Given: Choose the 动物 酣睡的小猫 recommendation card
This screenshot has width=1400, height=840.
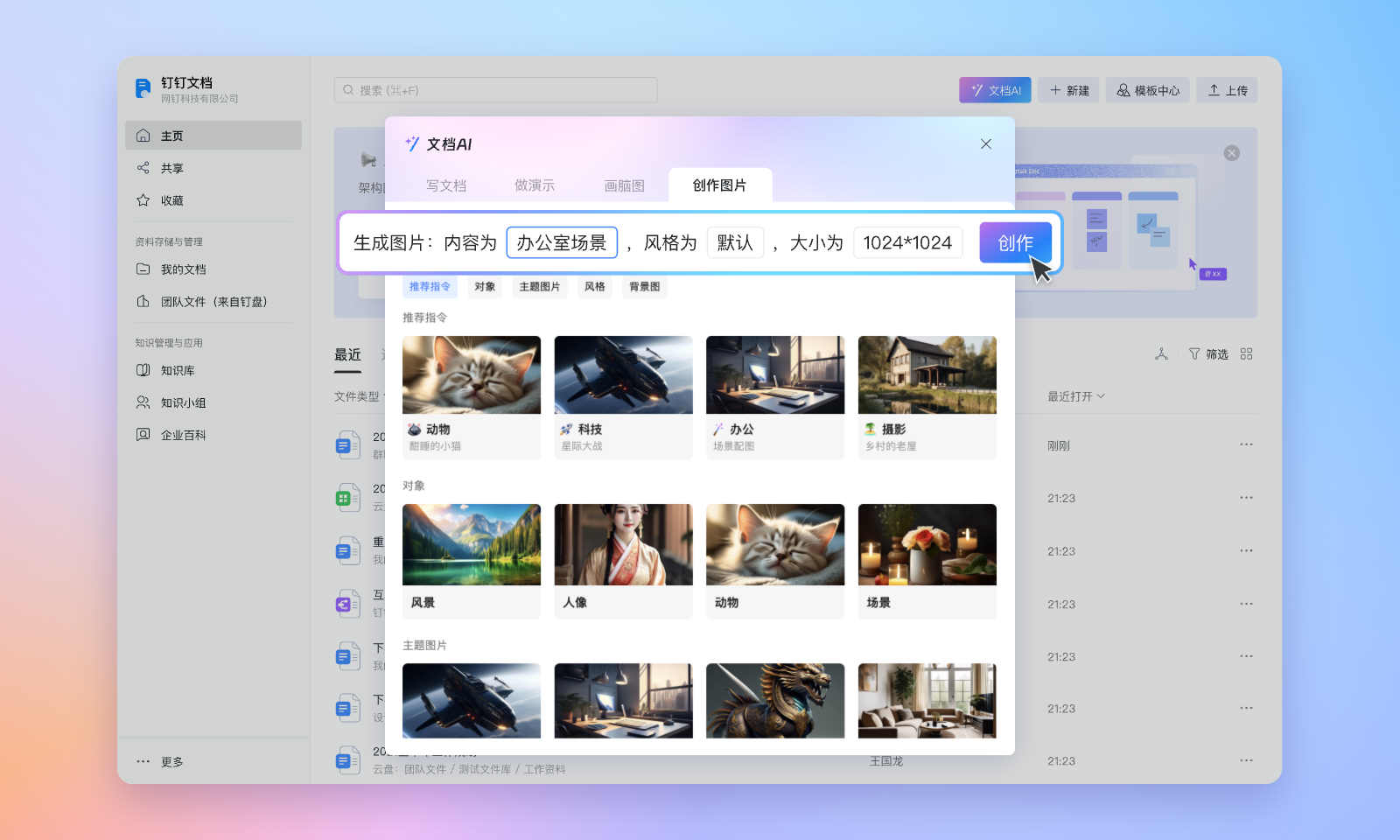Looking at the screenshot, I should coord(472,397).
